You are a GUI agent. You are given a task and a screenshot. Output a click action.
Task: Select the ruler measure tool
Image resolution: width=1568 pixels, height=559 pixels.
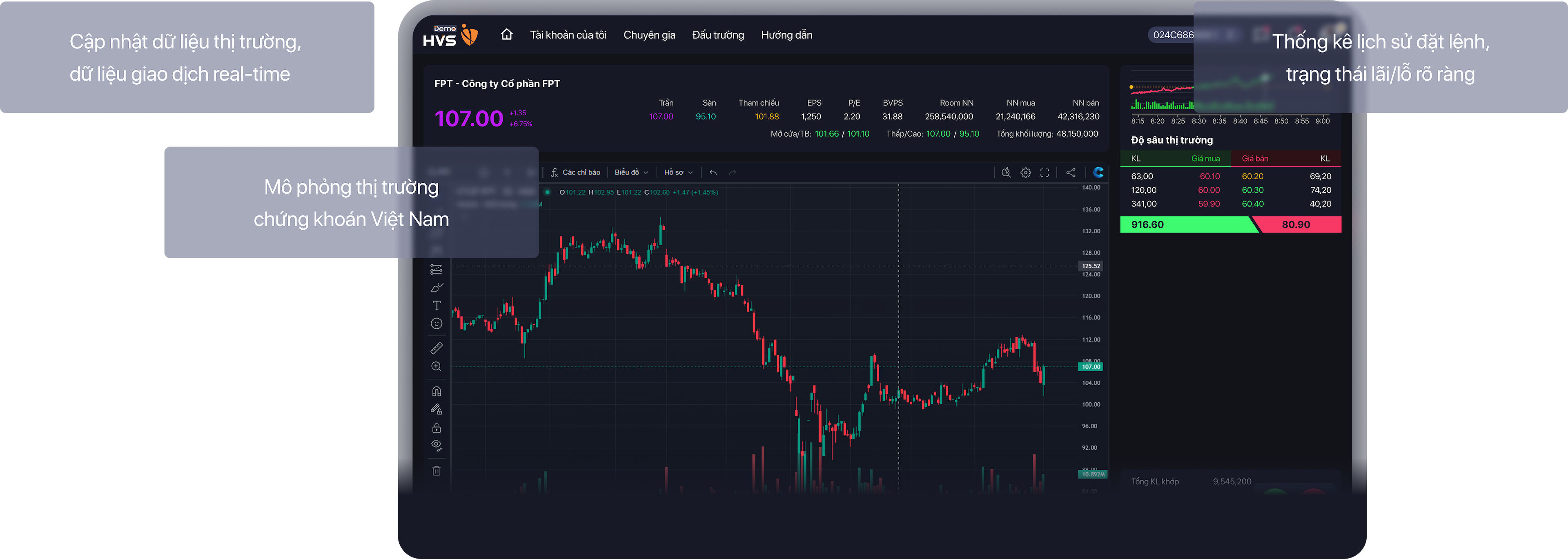[x=437, y=348]
